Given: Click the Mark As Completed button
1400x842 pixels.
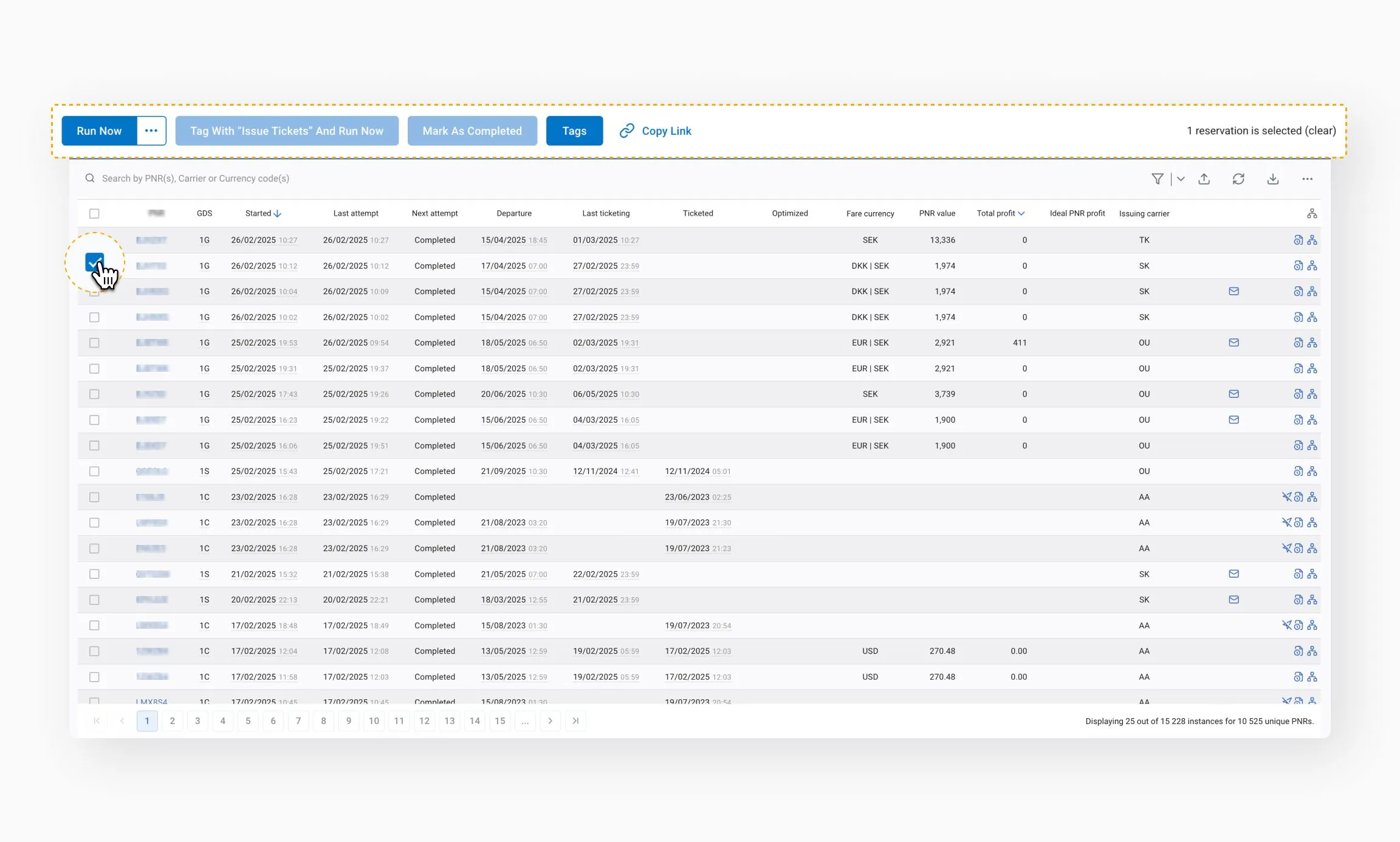Looking at the screenshot, I should (472, 131).
